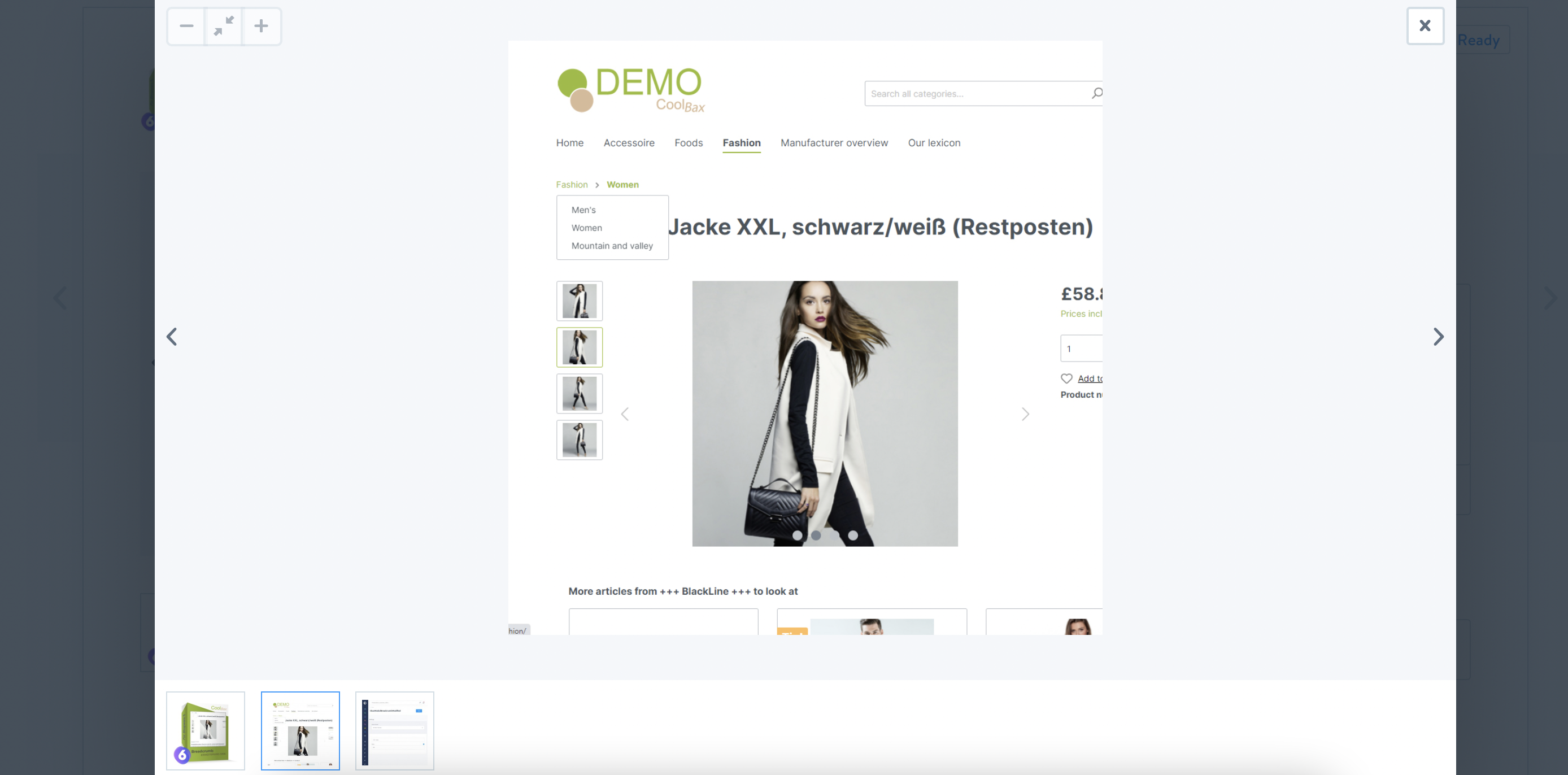The image size is (1568, 775).
Task: Open the Fashion navigation tab
Action: [742, 142]
